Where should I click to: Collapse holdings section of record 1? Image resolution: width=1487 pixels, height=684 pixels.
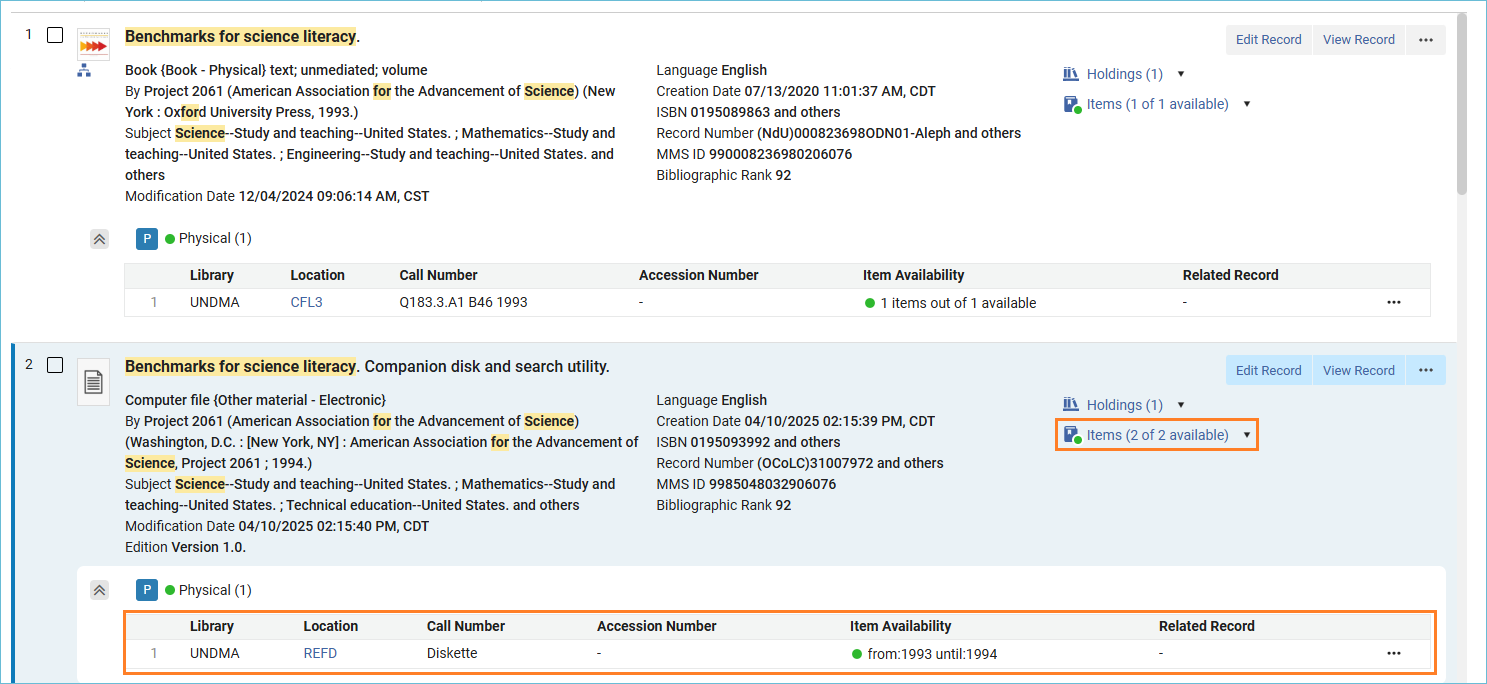(99, 239)
